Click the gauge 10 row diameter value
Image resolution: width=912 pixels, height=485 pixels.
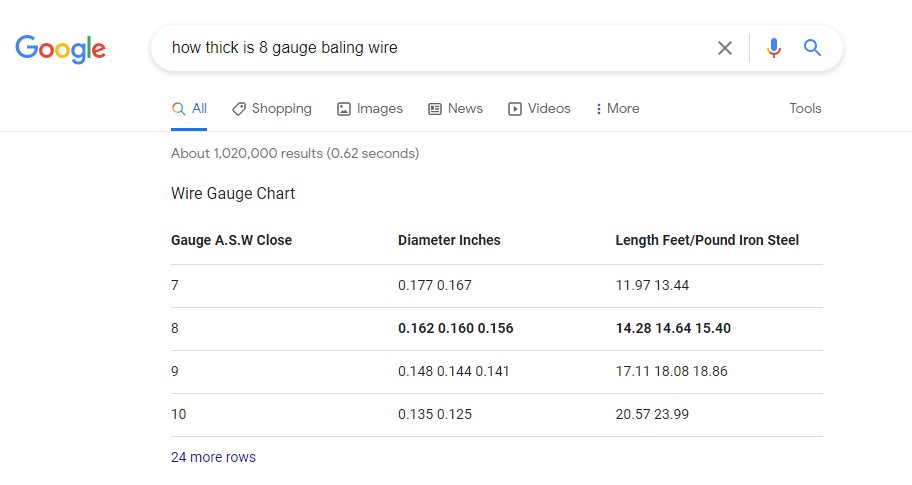(434, 414)
